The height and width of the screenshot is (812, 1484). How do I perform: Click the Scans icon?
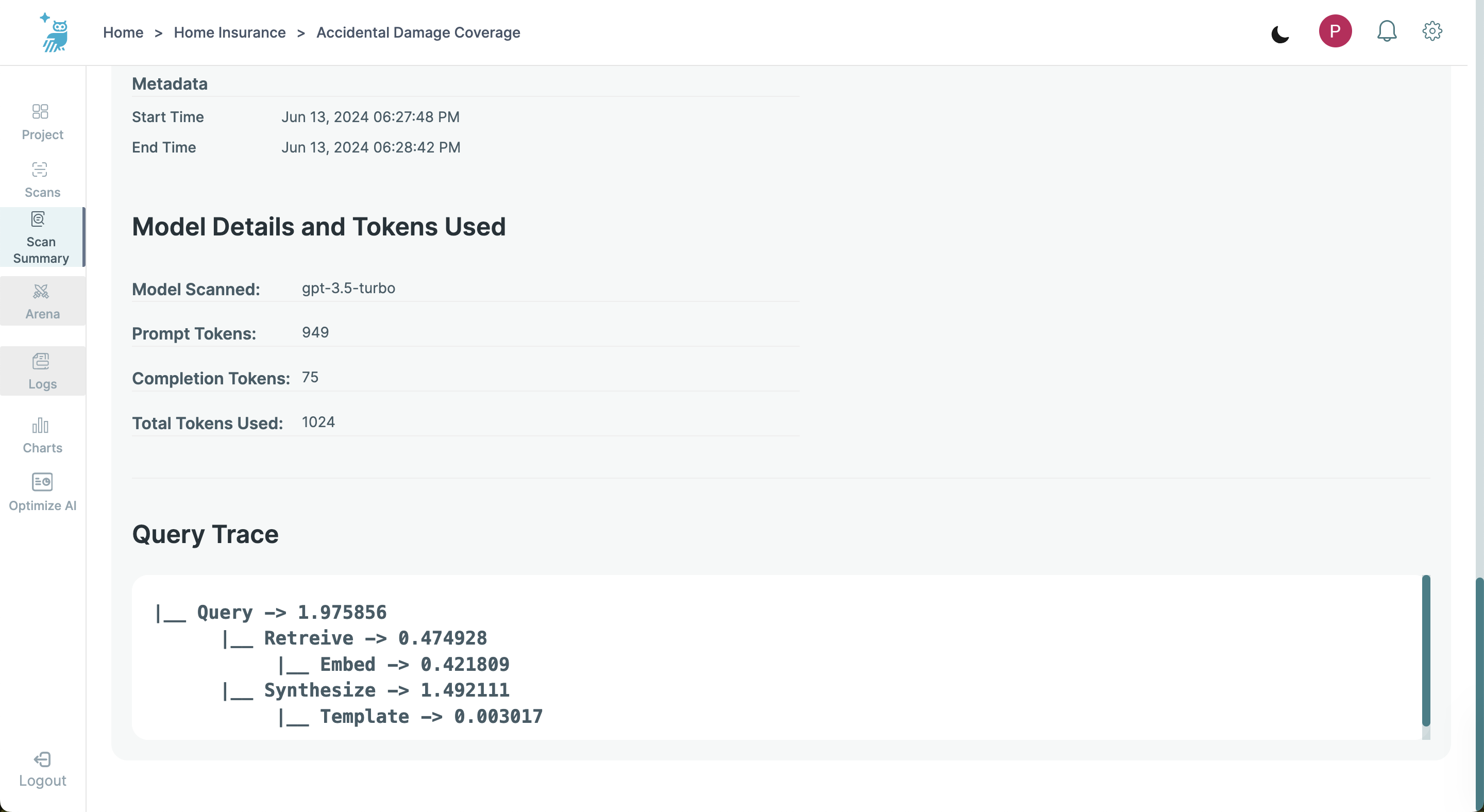coord(40,170)
